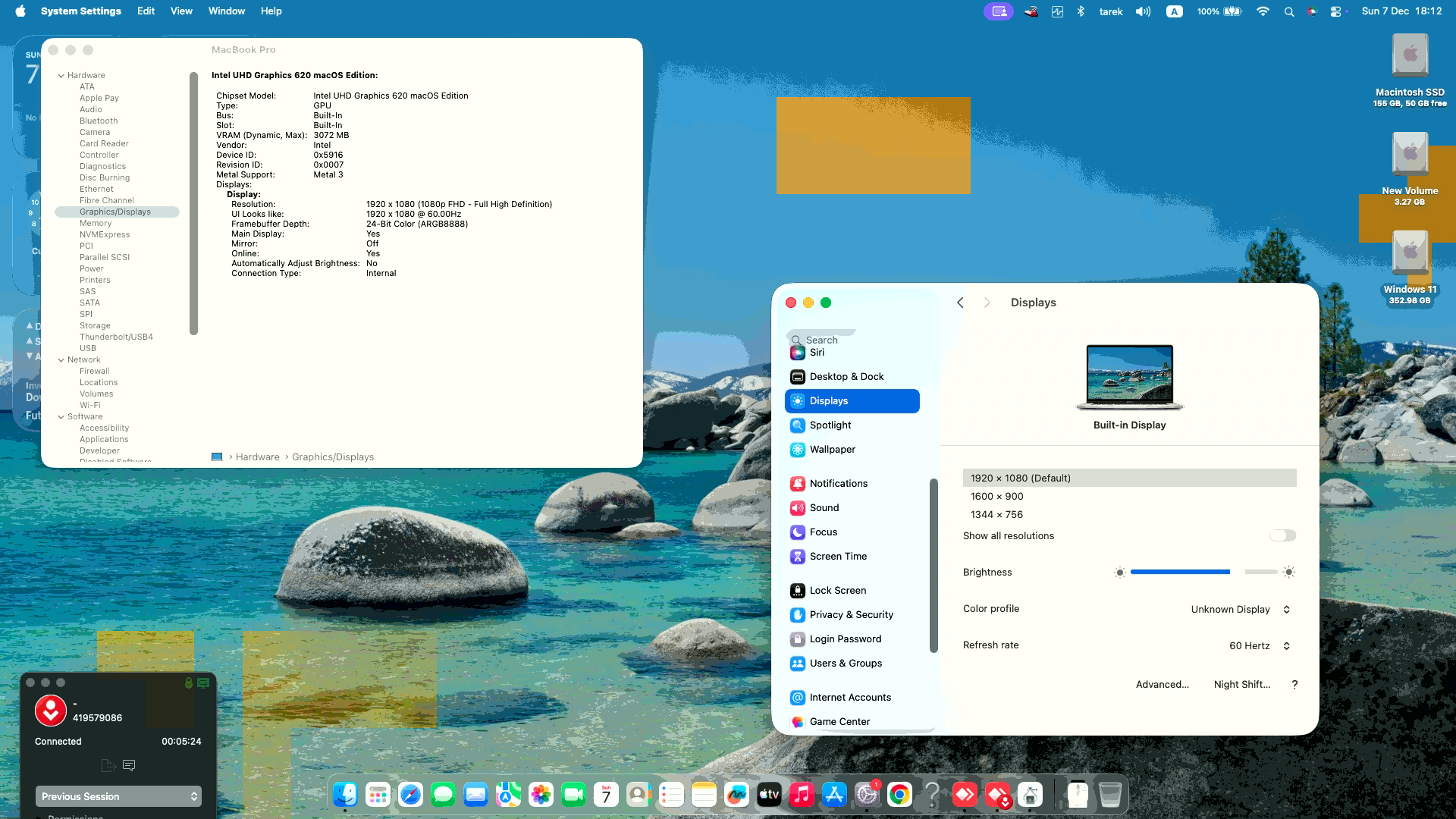
Task: Open Spotlight settings in sidebar
Action: pos(830,425)
